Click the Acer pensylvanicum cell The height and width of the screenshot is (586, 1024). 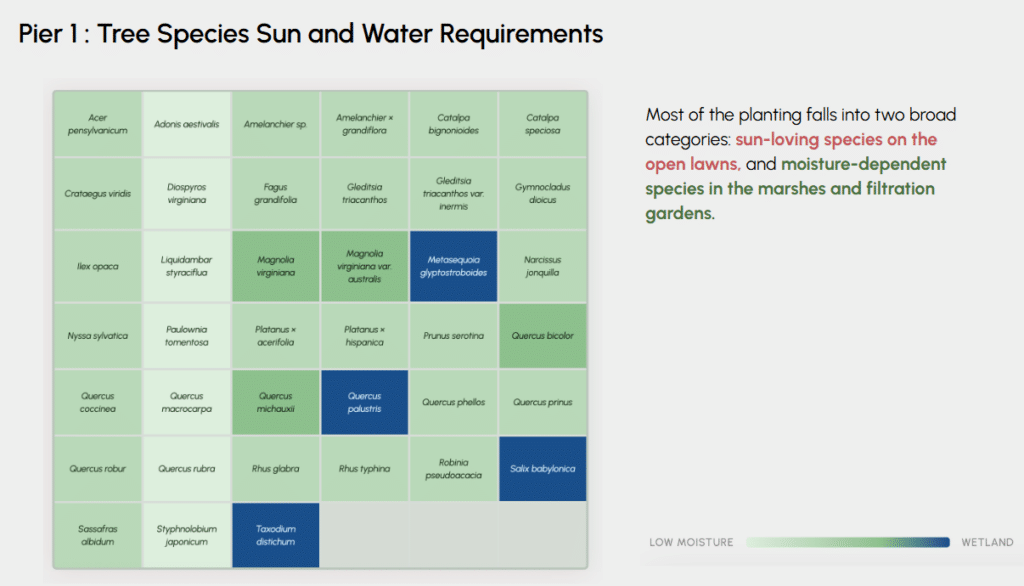coord(97,124)
